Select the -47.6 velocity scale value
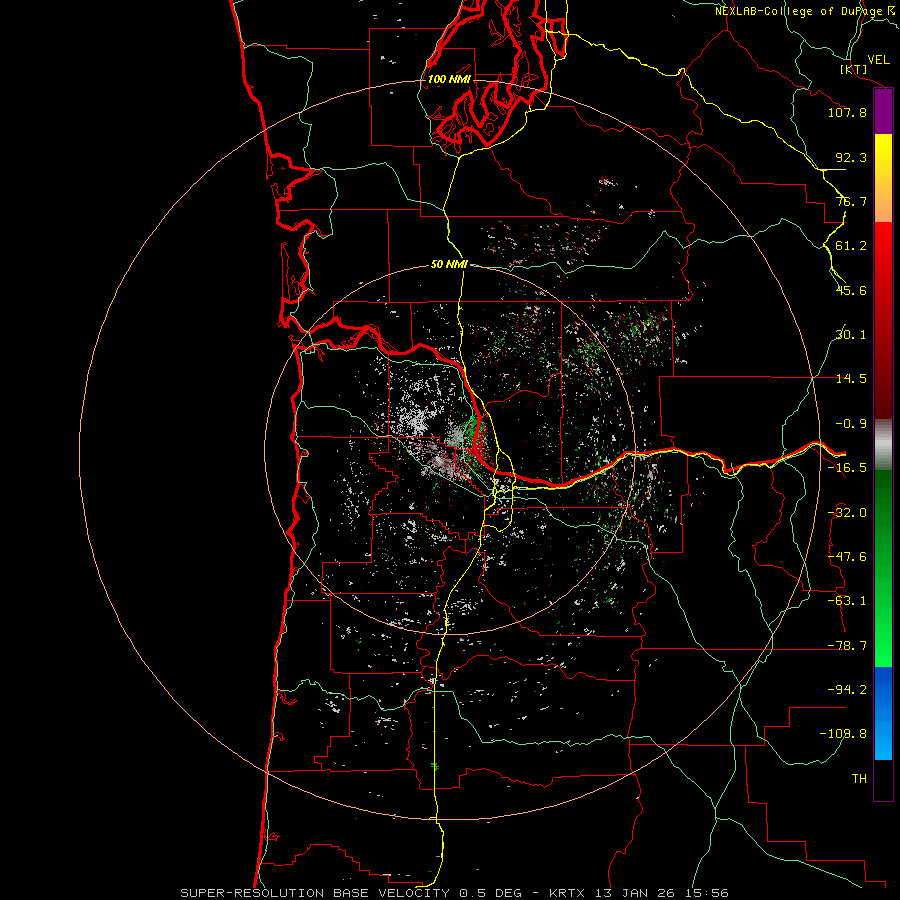Screen dimensions: 900x900 coord(847,557)
